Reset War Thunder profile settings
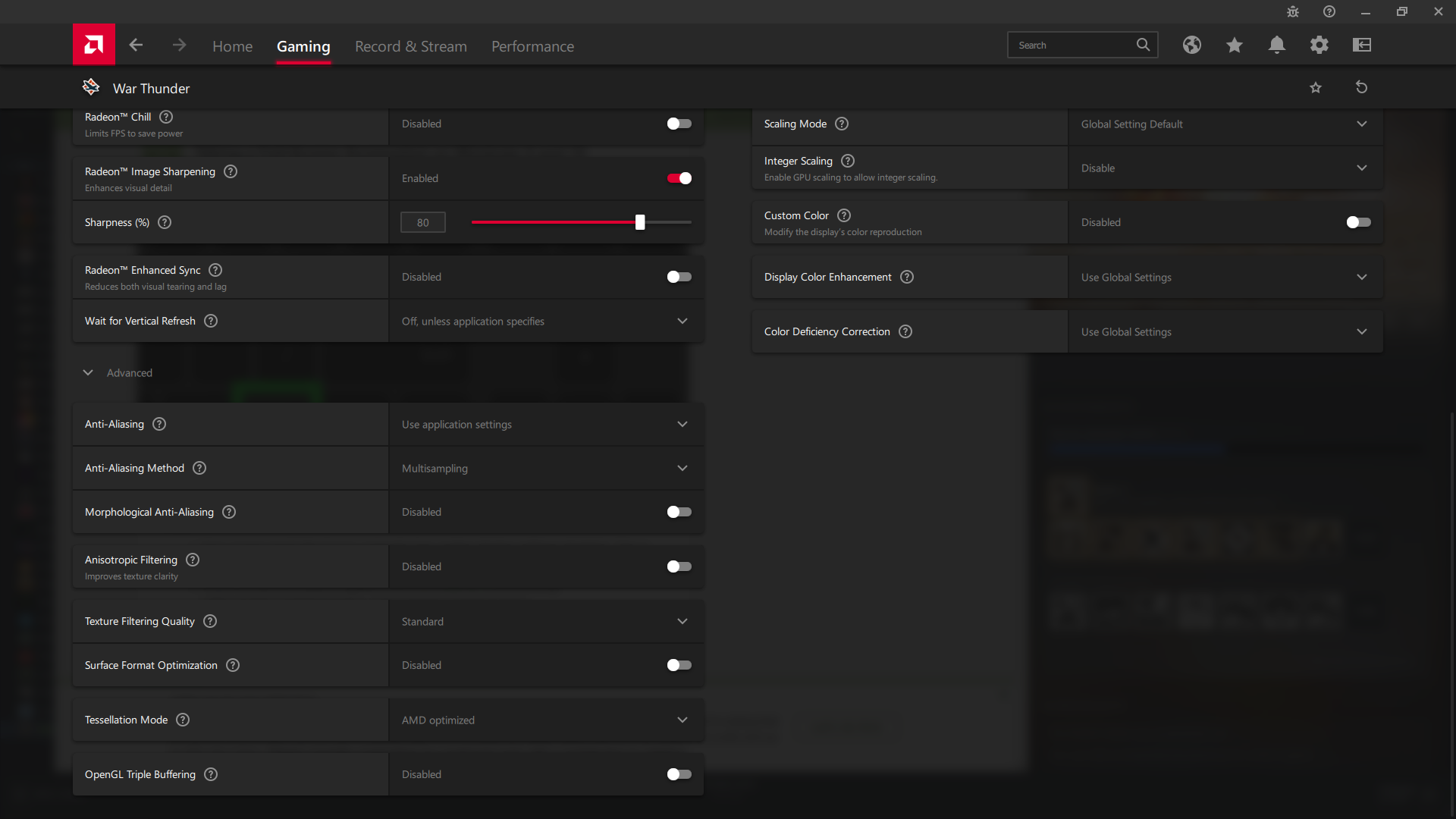This screenshot has width=1456, height=819. pos(1361,87)
